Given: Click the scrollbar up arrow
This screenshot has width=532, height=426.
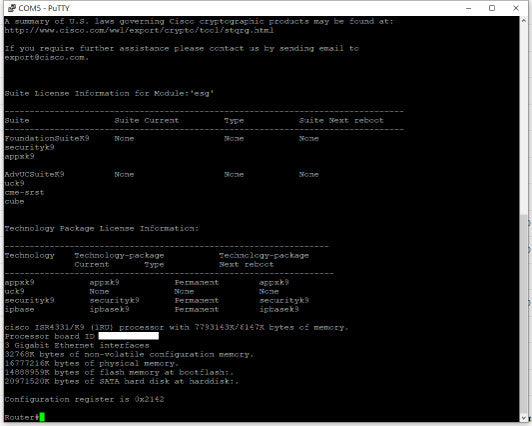Looking at the screenshot, I should coord(524,21).
